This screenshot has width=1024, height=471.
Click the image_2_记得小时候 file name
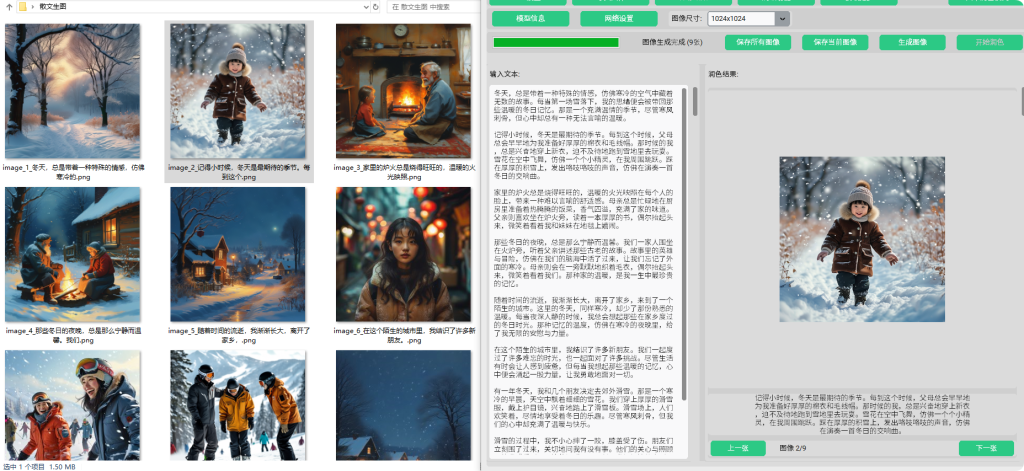click(238, 172)
